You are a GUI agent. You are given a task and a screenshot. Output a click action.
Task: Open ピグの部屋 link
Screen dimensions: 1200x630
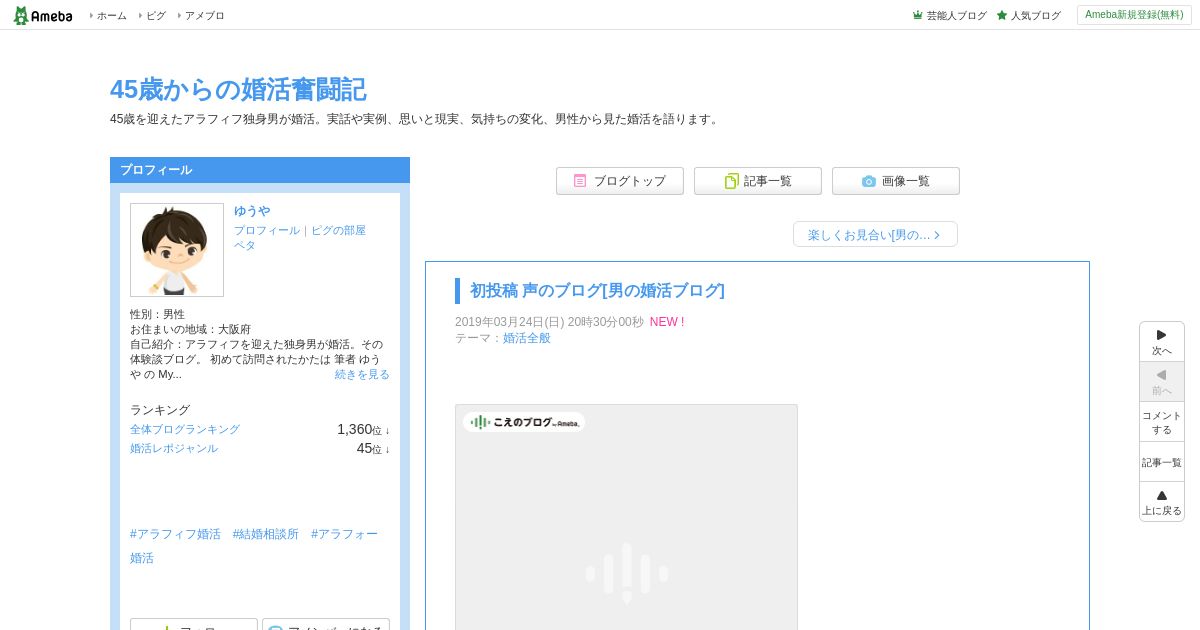pos(338,230)
